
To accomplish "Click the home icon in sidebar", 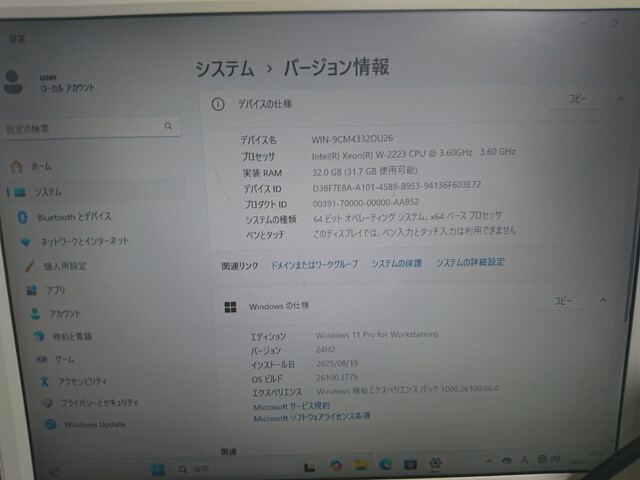I will [16, 166].
